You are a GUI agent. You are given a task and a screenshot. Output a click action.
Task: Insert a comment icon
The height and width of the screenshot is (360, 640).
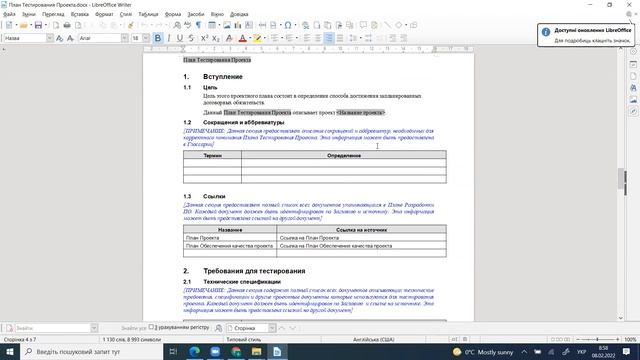click(x=363, y=25)
